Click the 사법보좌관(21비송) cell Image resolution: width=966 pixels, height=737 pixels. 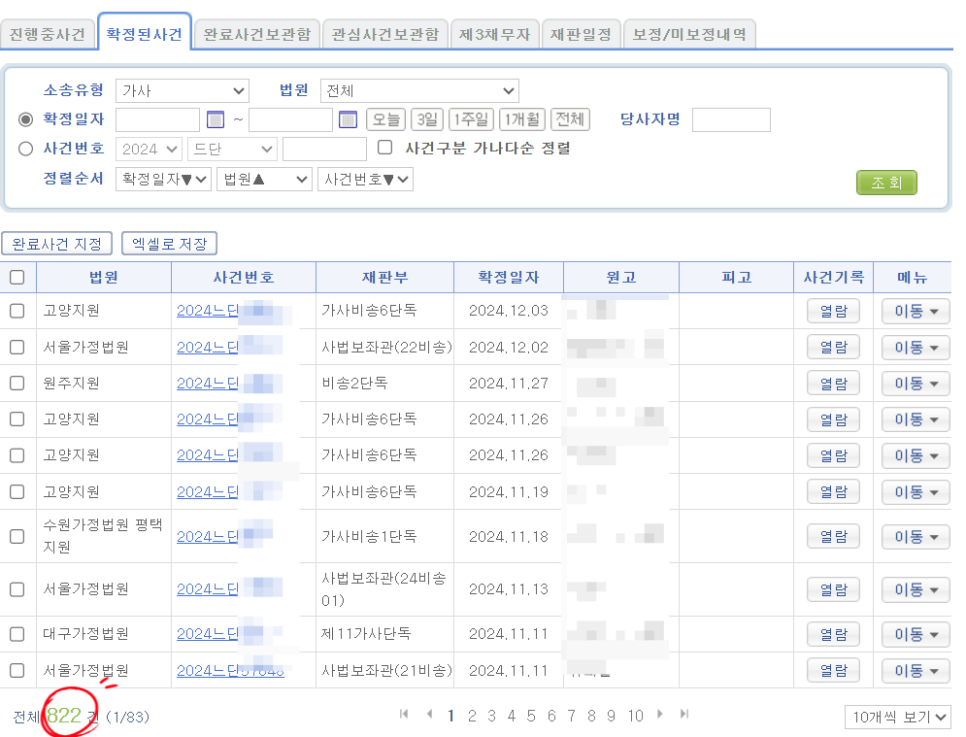[x=387, y=670]
